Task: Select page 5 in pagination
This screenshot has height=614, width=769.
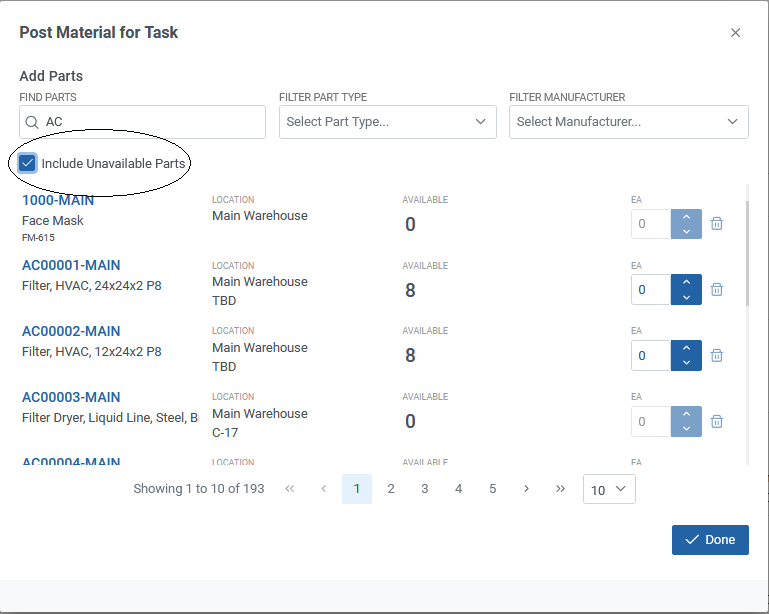Action: [x=492, y=488]
